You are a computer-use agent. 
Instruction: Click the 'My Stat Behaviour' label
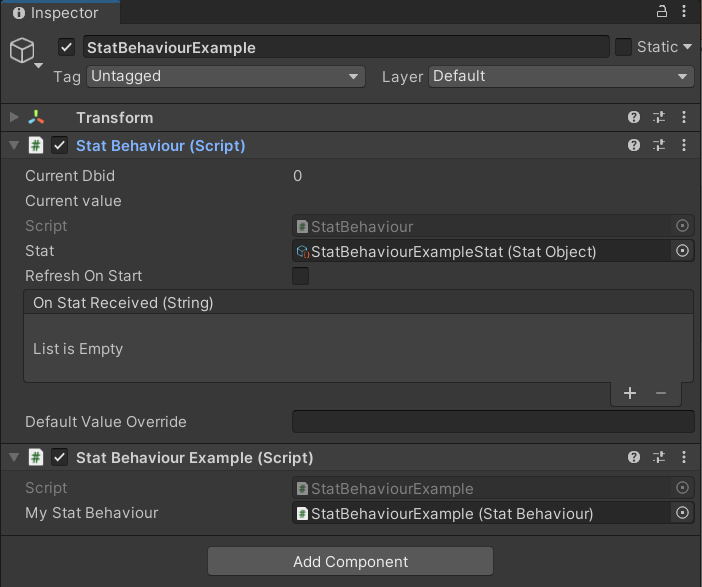click(92, 513)
